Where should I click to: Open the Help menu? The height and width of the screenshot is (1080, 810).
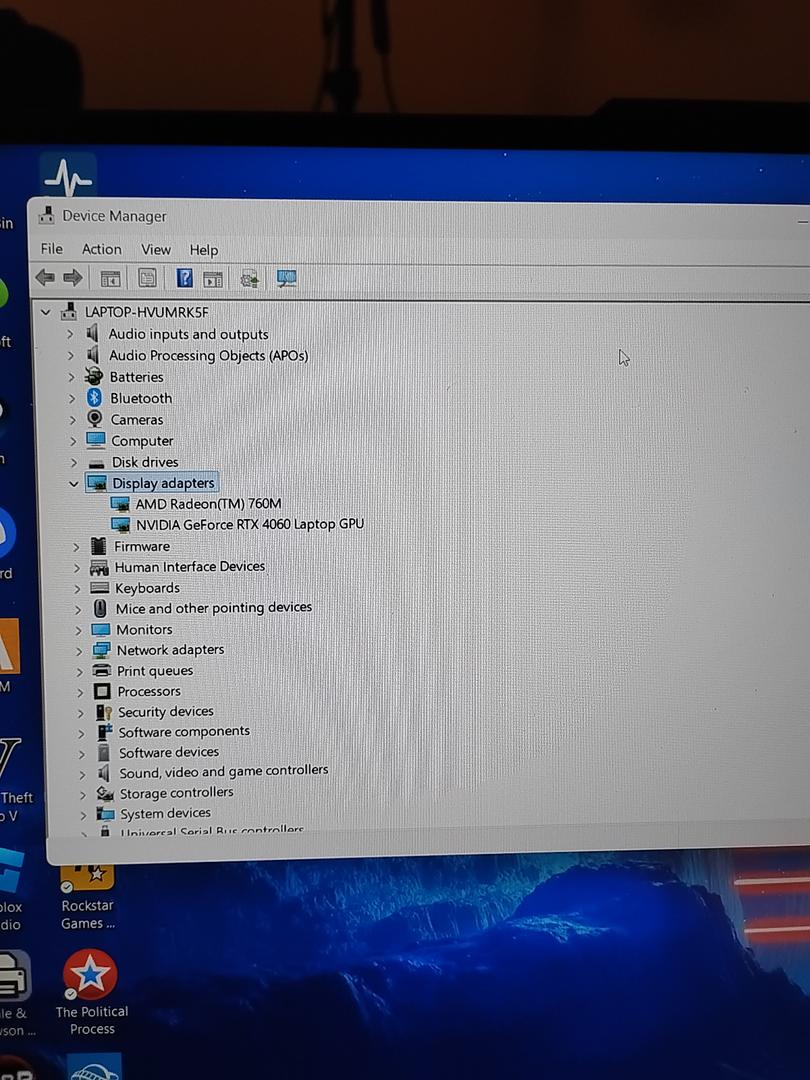[204, 250]
